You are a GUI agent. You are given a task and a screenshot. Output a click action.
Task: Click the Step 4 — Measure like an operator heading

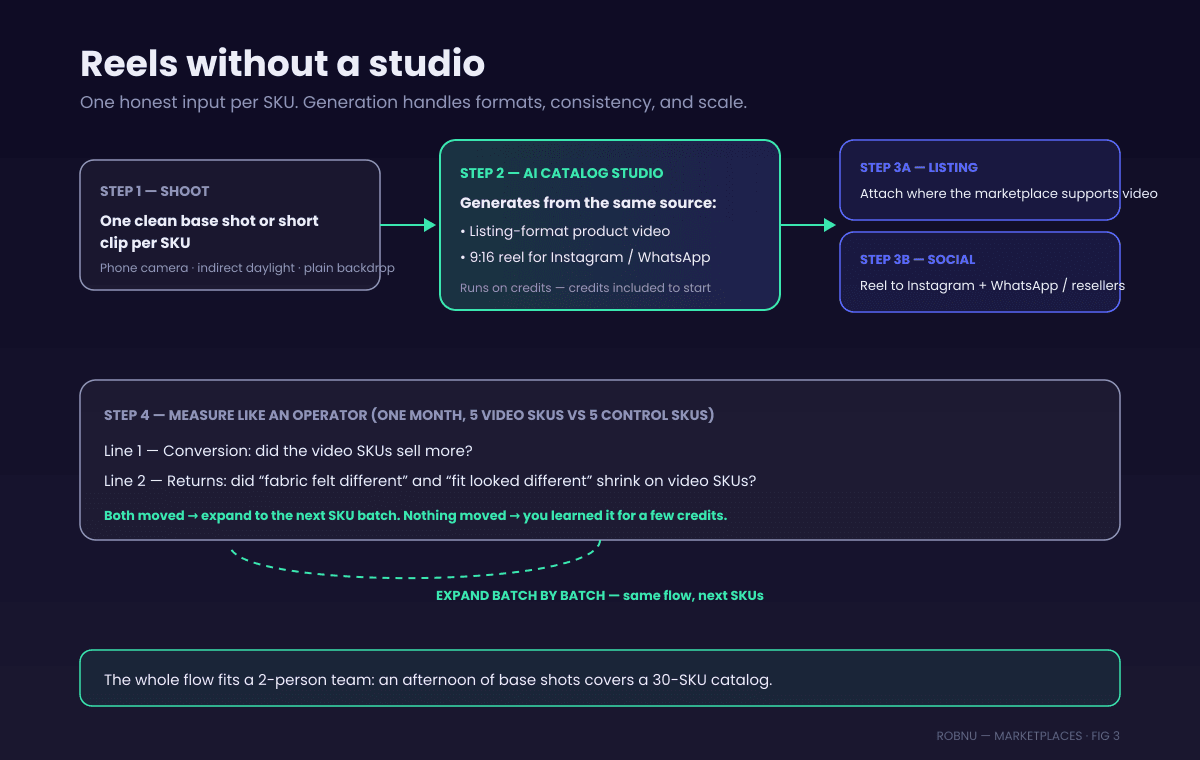point(409,415)
